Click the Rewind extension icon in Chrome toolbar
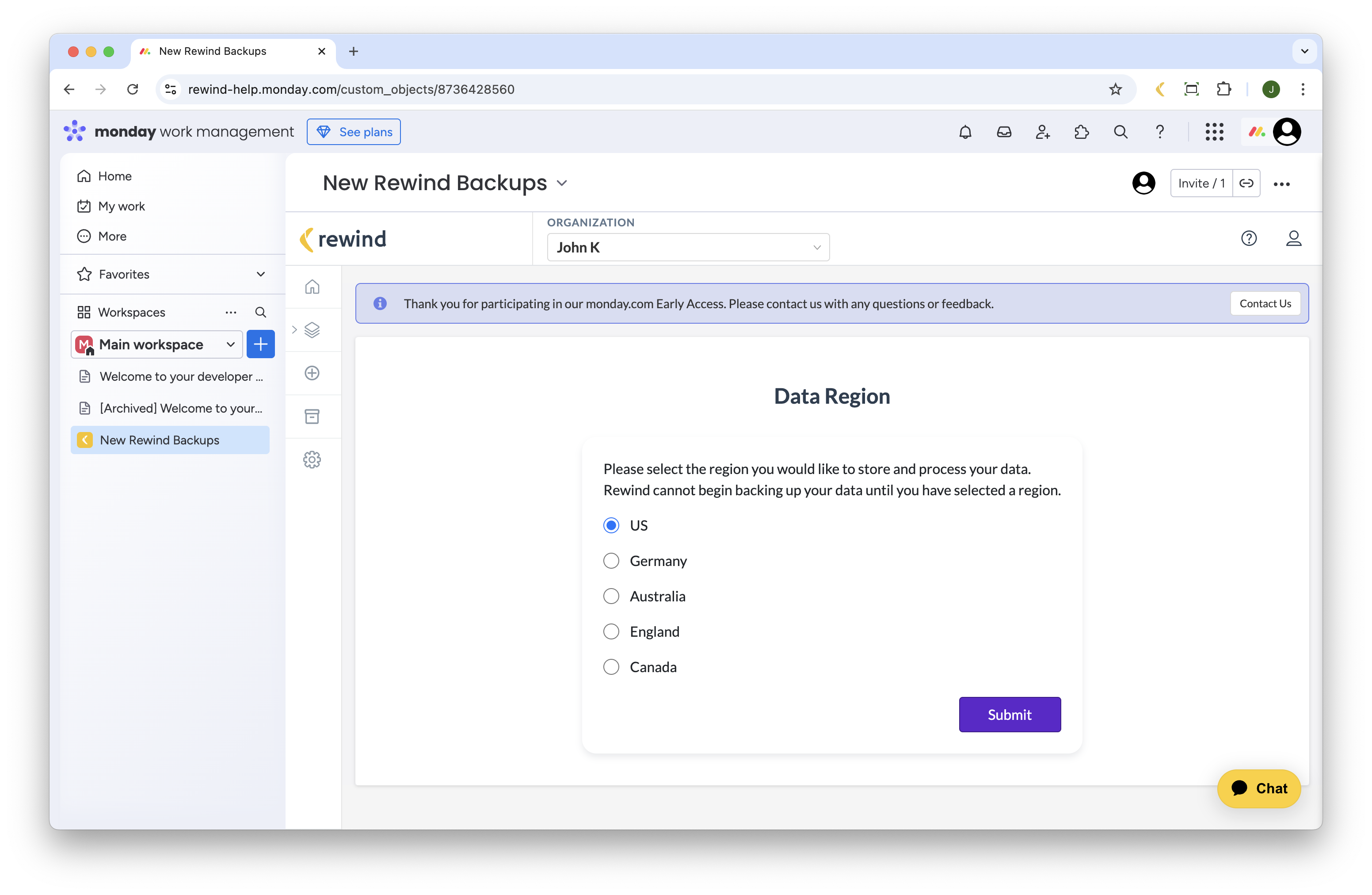This screenshot has width=1372, height=895. (1160, 89)
